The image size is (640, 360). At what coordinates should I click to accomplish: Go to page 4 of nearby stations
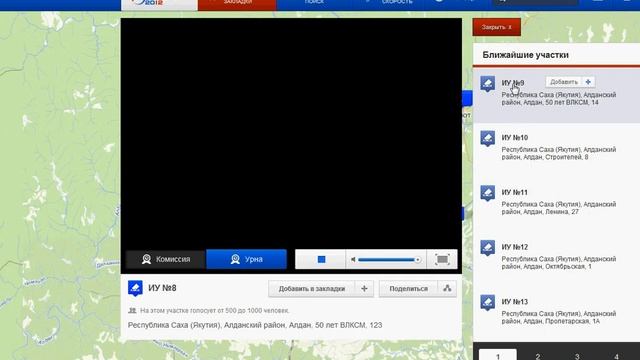click(616, 356)
